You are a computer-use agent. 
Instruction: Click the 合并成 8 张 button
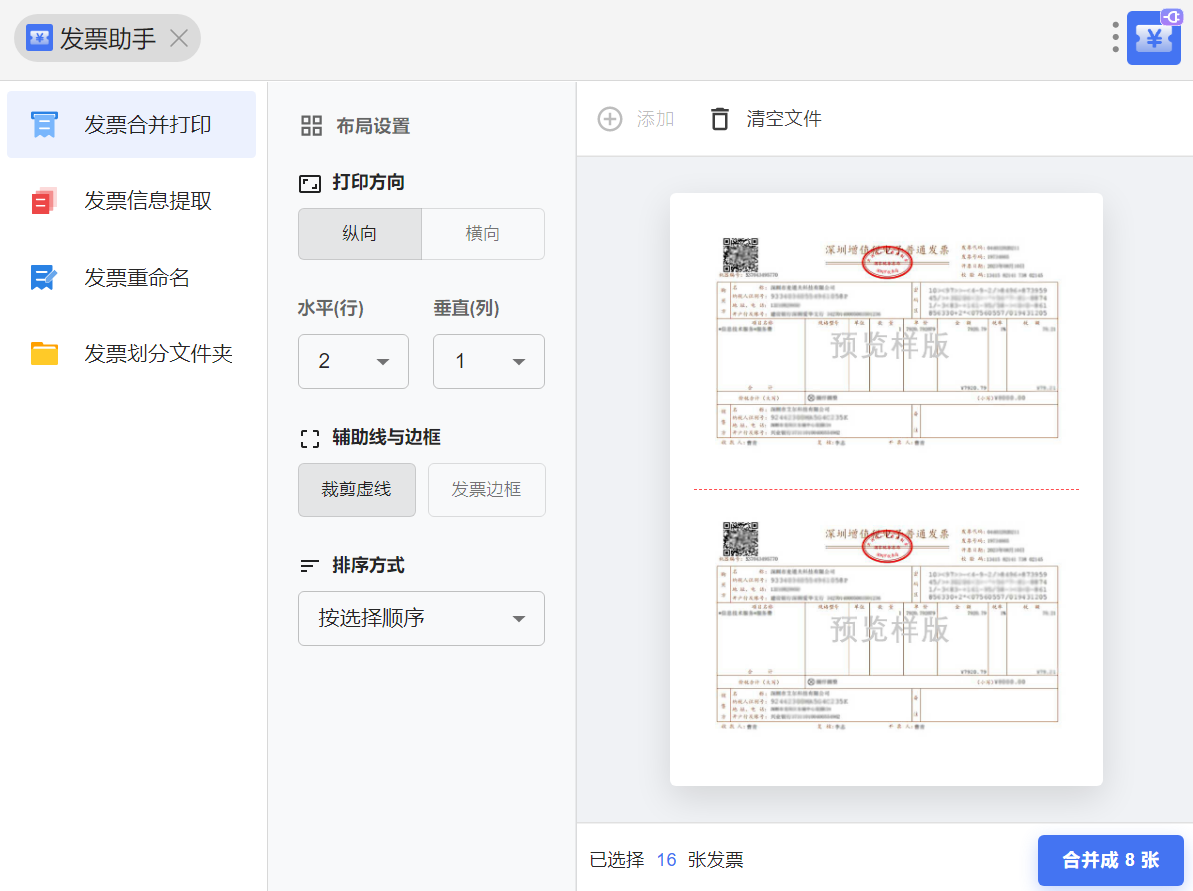[1110, 860]
